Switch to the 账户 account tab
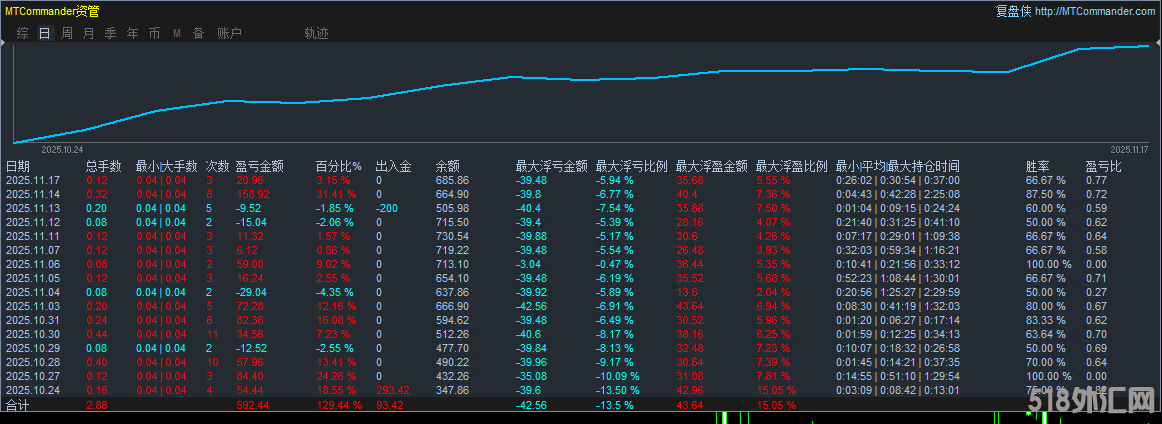This screenshot has height=424, width=1162. (229, 33)
